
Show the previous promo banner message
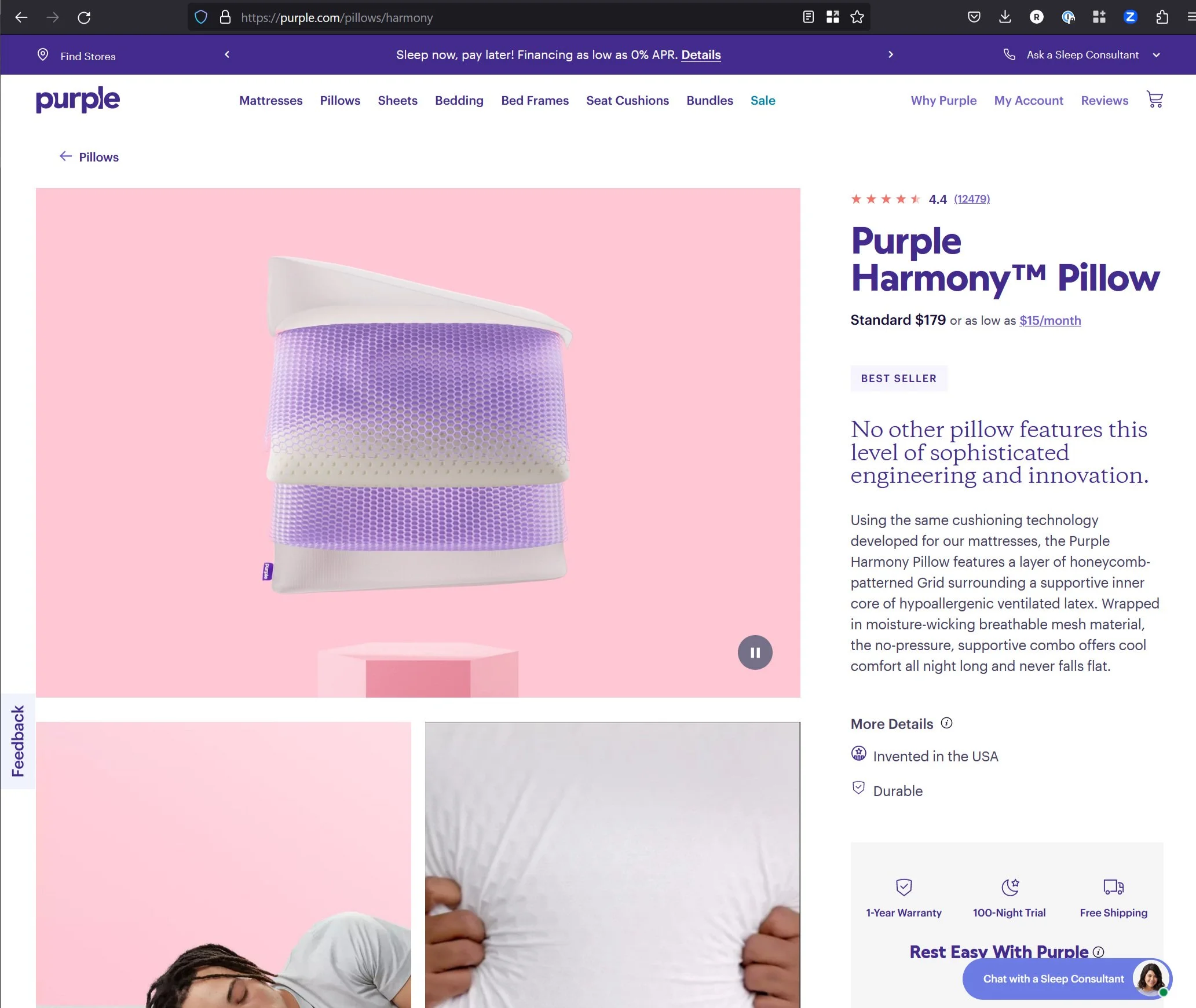[227, 54]
